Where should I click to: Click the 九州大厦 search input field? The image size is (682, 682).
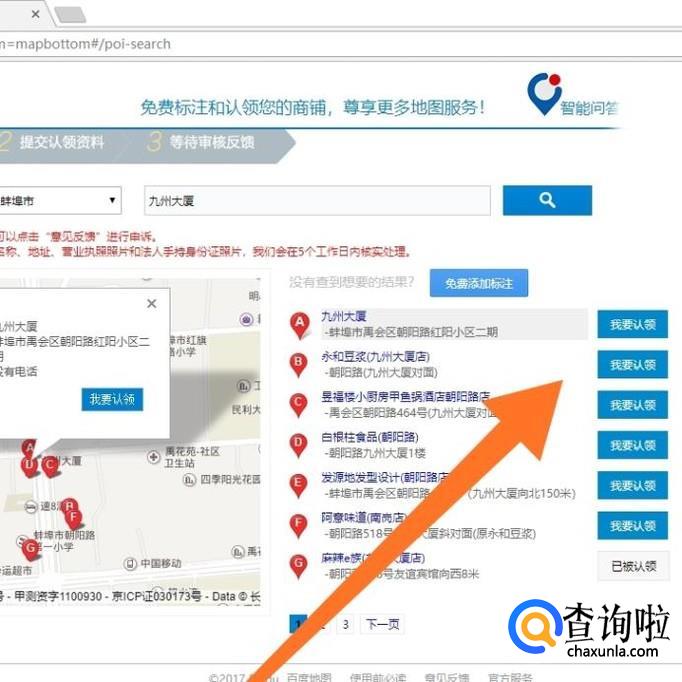coord(317,201)
